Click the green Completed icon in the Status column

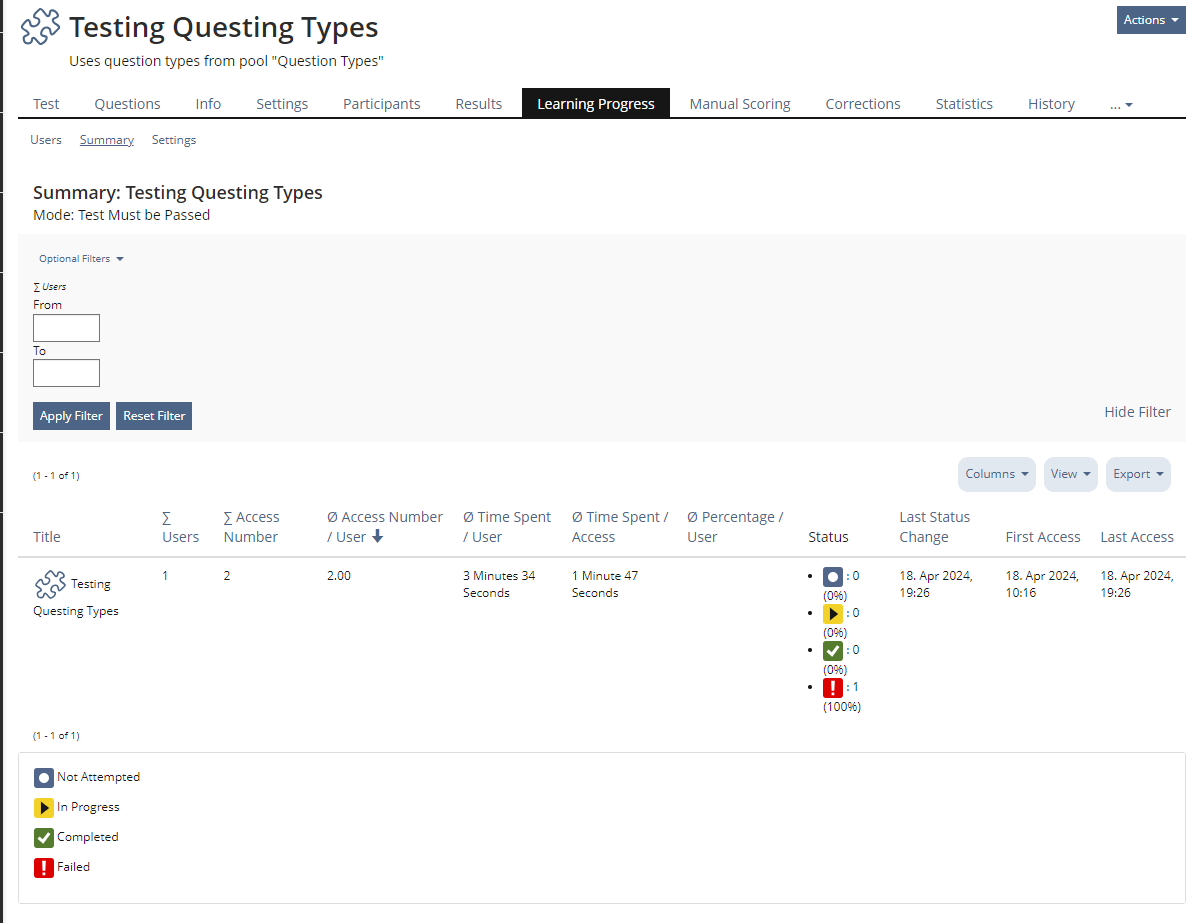pyautogui.click(x=833, y=651)
